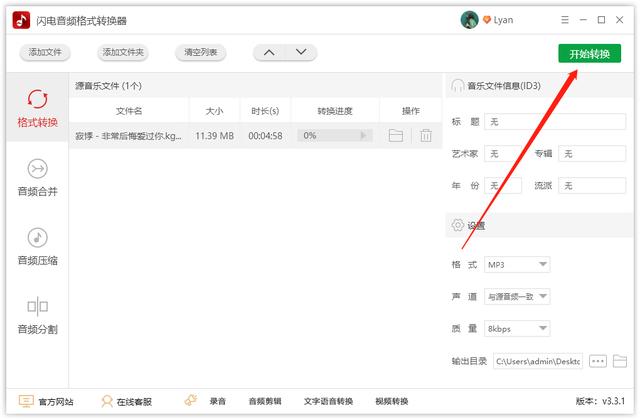The image size is (640, 420).
Task: Open 音频剪辑 audio editing link
Action: click(x=265, y=402)
